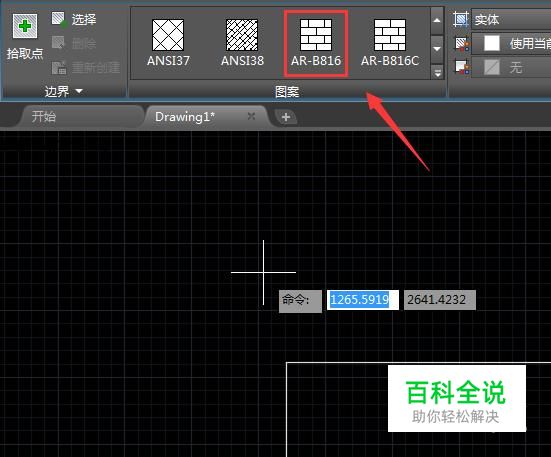This screenshot has height=457, width=551.
Task: Select the ANSI37 hatch pattern
Action: tap(168, 43)
